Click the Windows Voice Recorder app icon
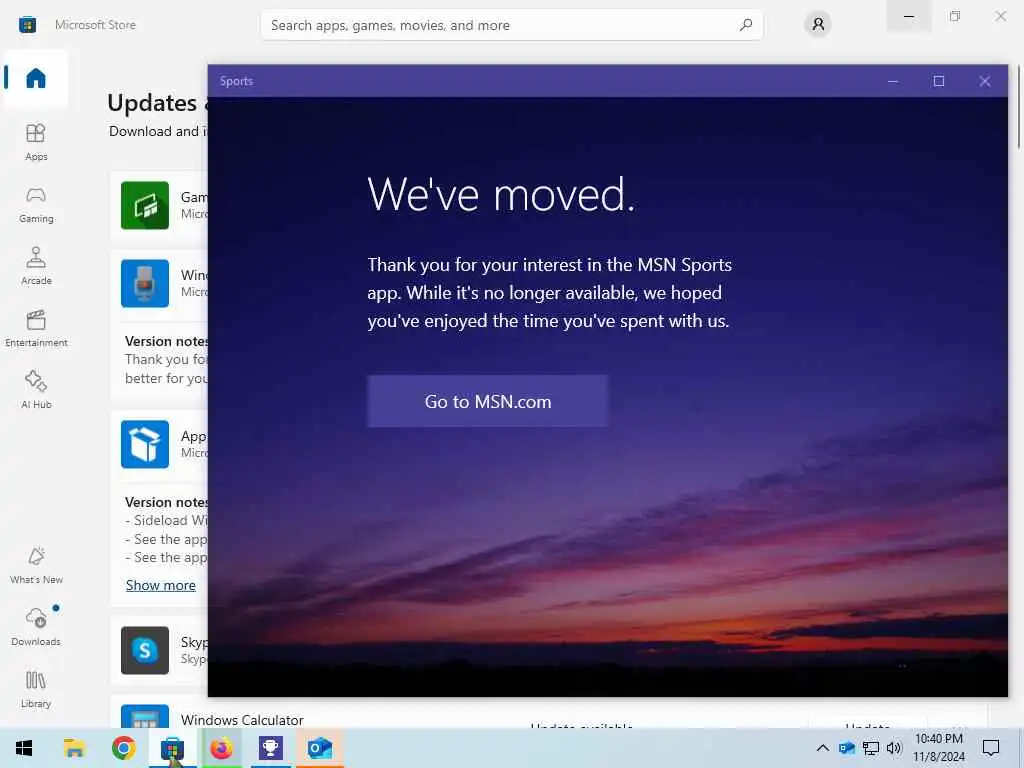The height and width of the screenshot is (768, 1024). pos(145,283)
